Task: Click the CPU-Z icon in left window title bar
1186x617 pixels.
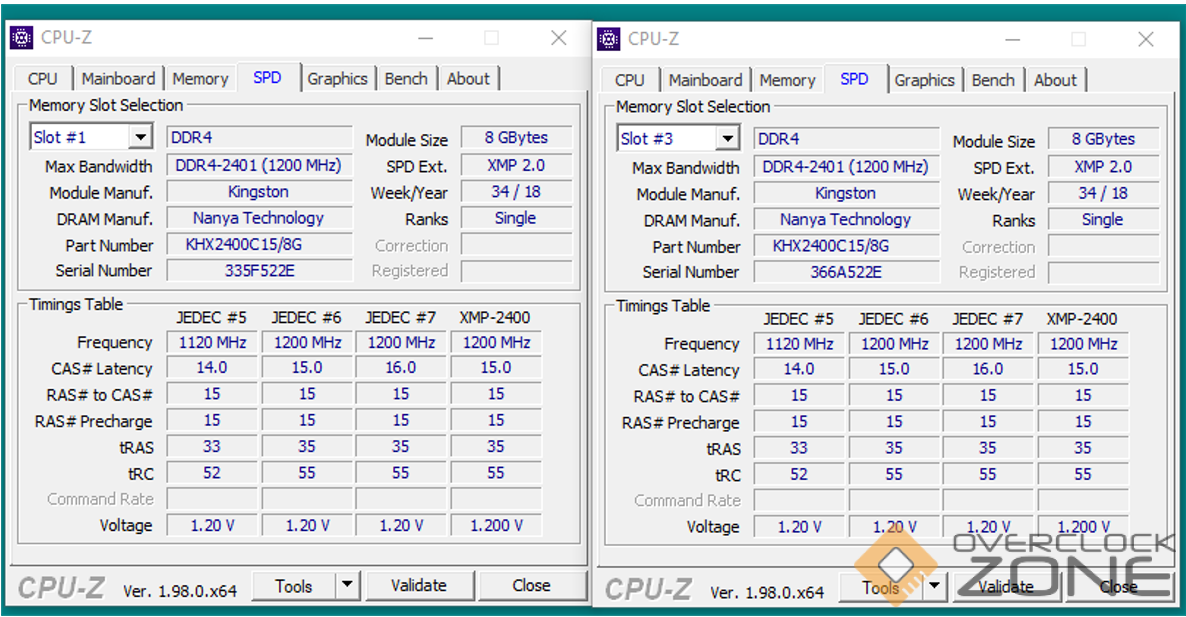Action: click(21, 38)
